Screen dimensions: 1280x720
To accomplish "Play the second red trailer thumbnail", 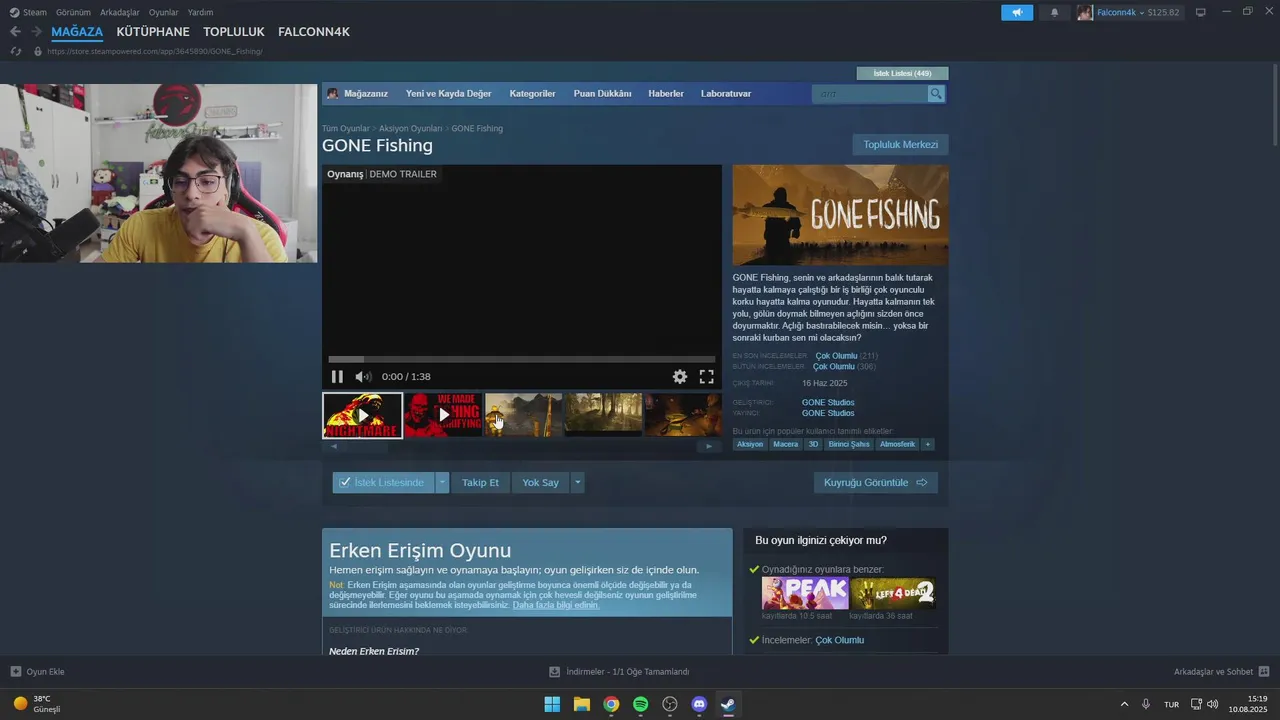I will pos(443,415).
